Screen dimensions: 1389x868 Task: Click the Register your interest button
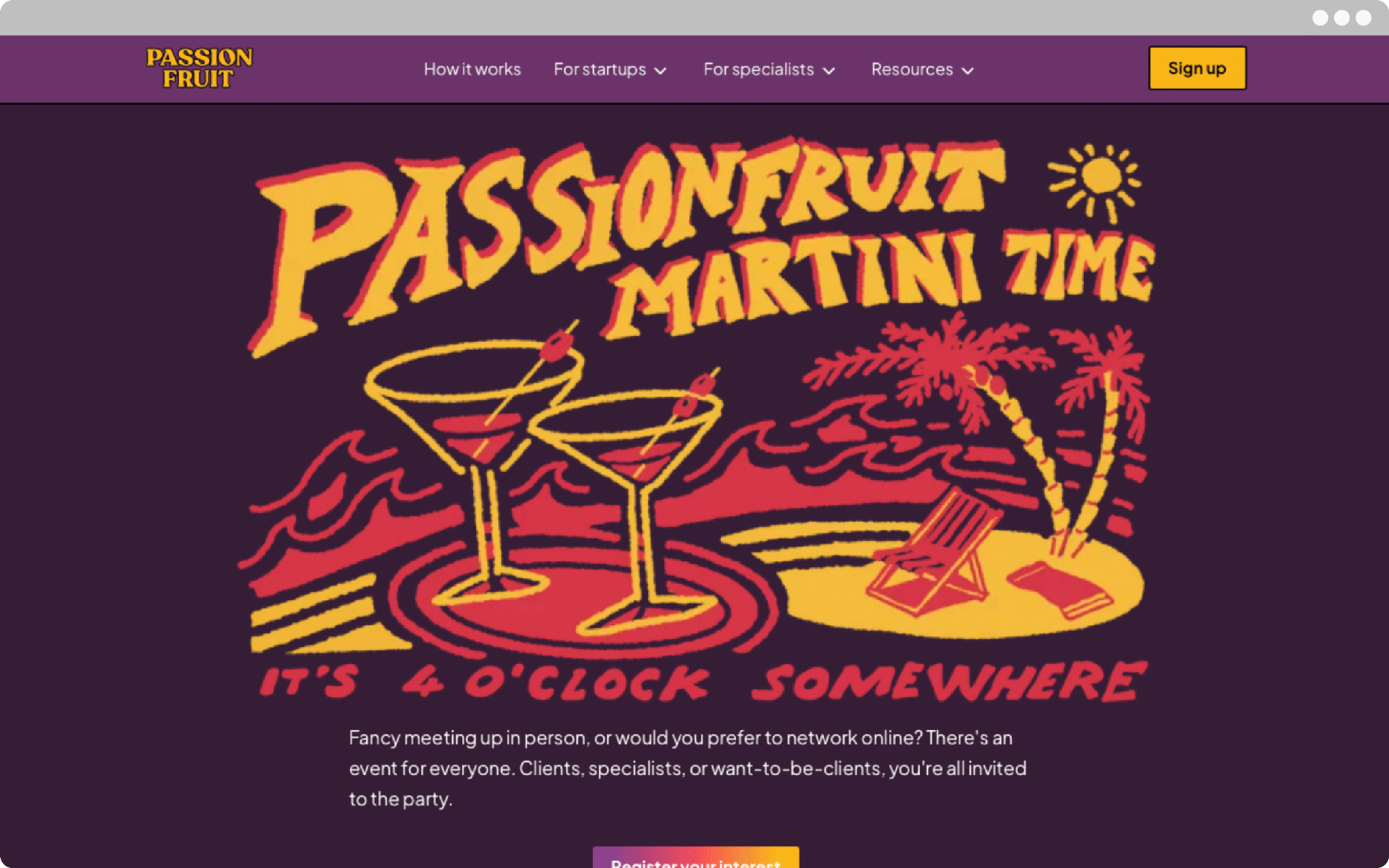coord(696,858)
